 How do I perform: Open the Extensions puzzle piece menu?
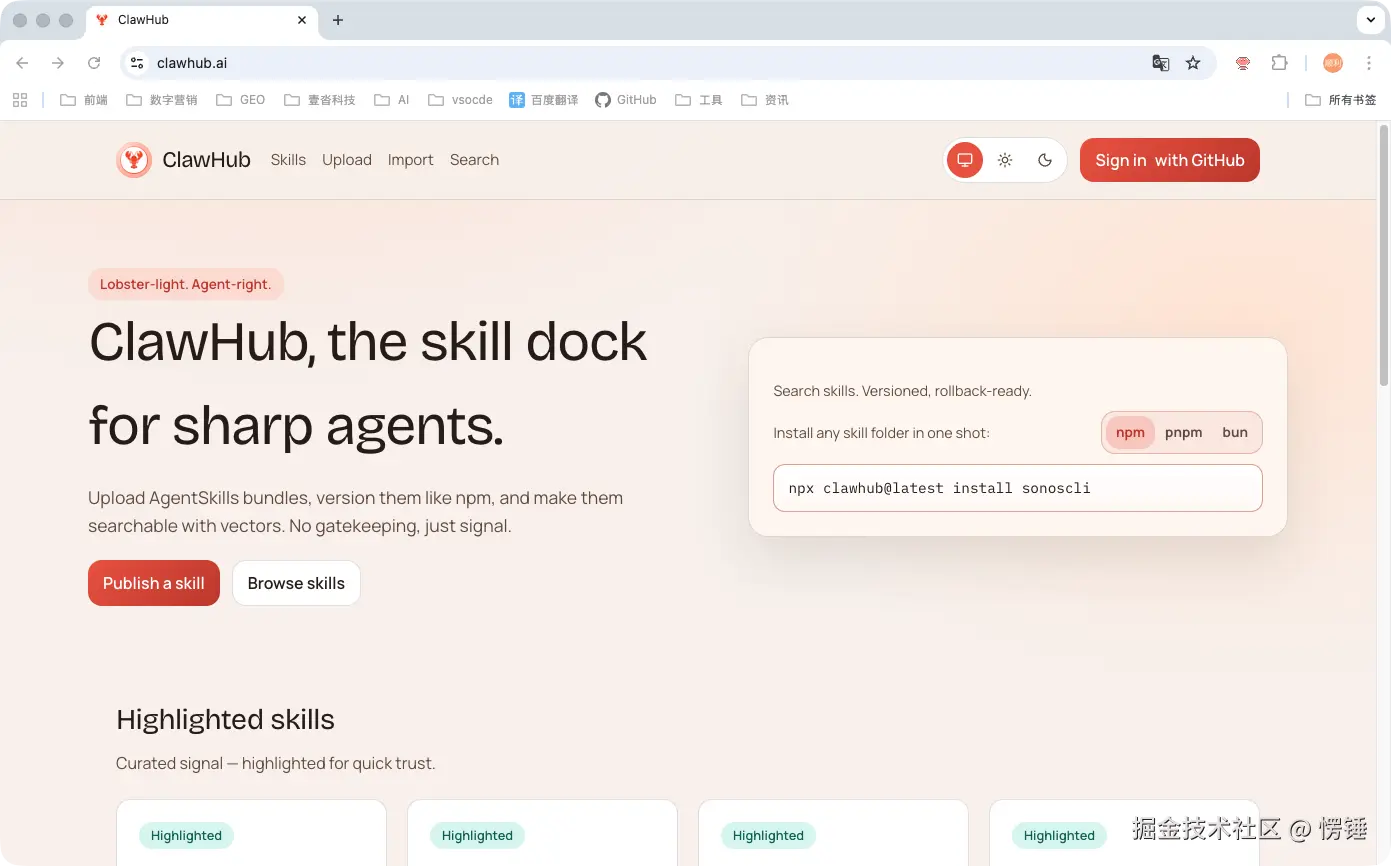click(x=1279, y=63)
